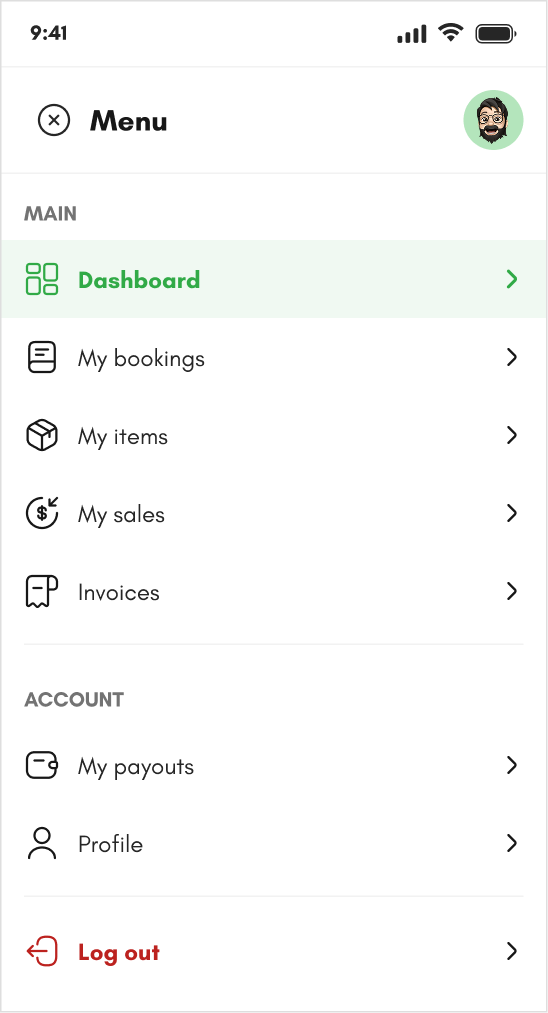Select the My bookings menu label
The width and height of the screenshot is (548, 1013).
coord(142,359)
